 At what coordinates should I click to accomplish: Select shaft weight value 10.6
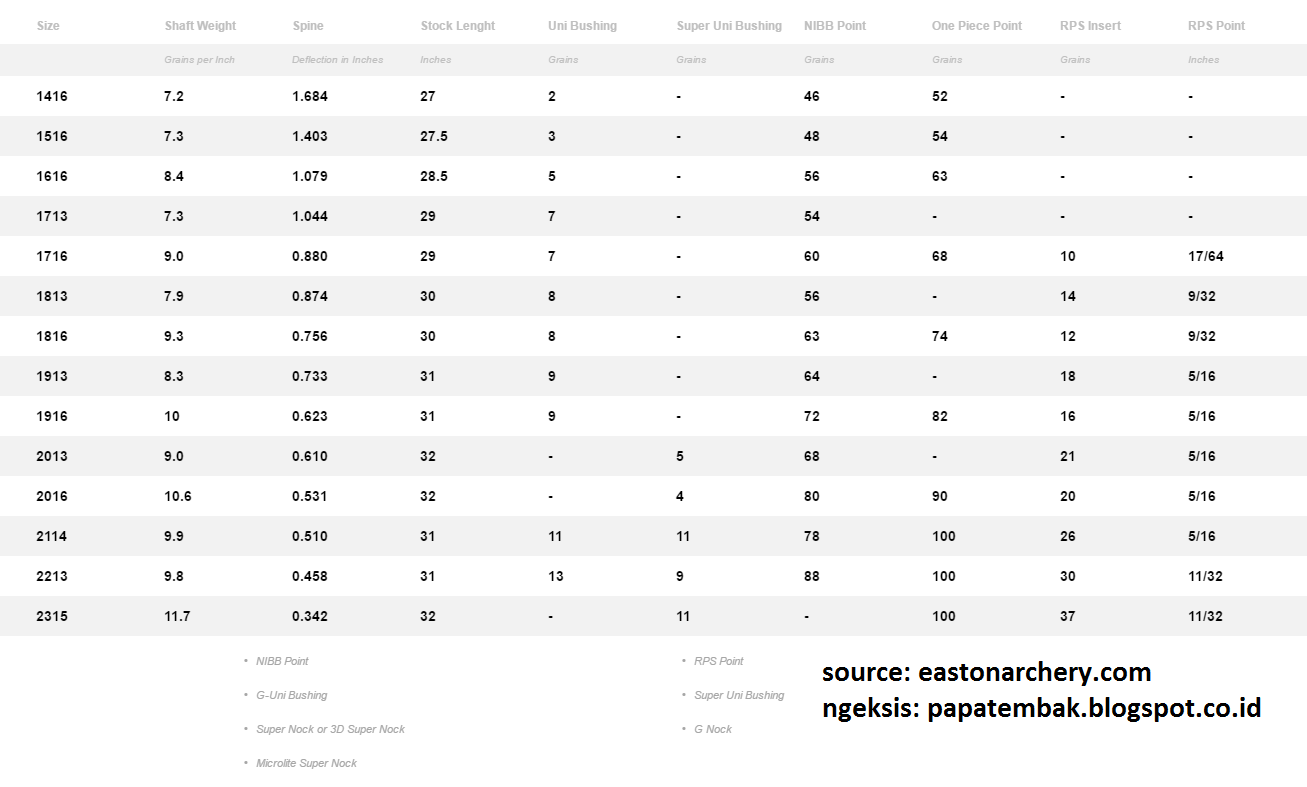pos(178,497)
